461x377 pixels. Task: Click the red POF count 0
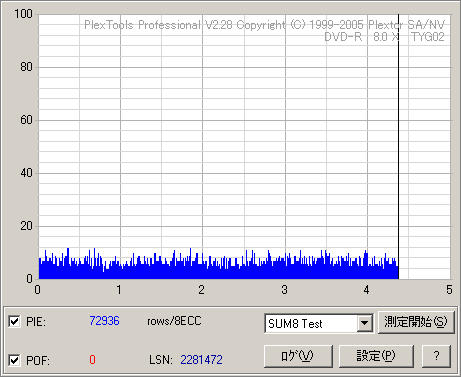coord(92,360)
